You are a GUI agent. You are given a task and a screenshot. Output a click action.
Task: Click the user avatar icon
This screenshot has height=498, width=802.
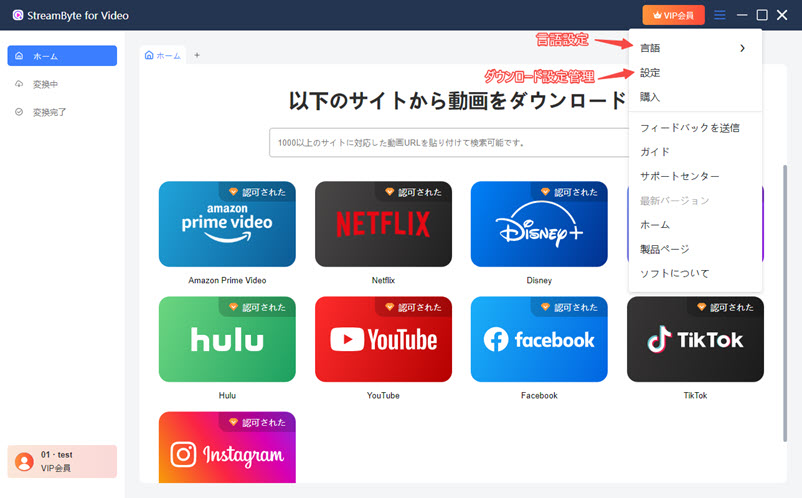[x=24, y=462]
